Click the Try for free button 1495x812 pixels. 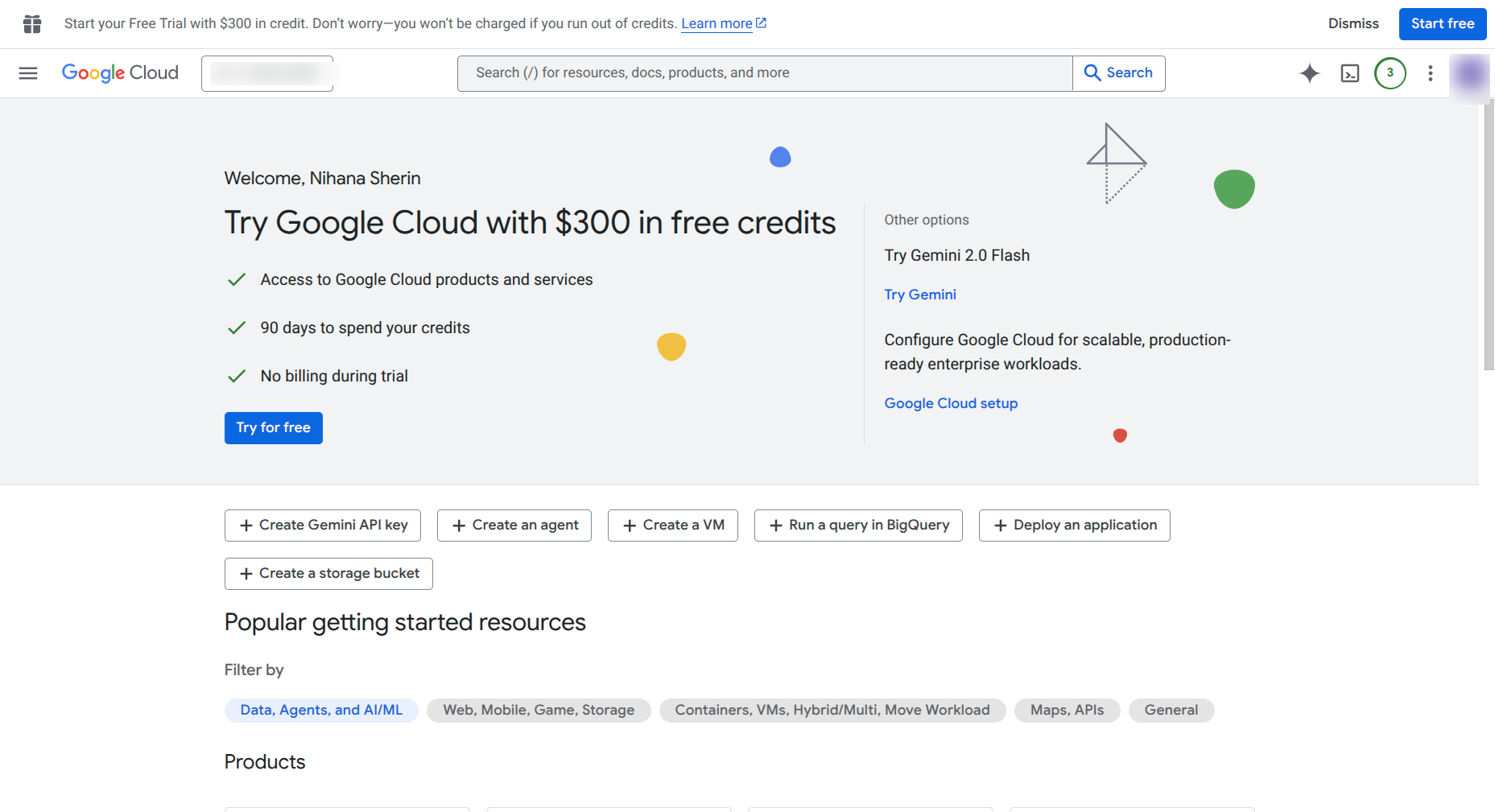[274, 428]
